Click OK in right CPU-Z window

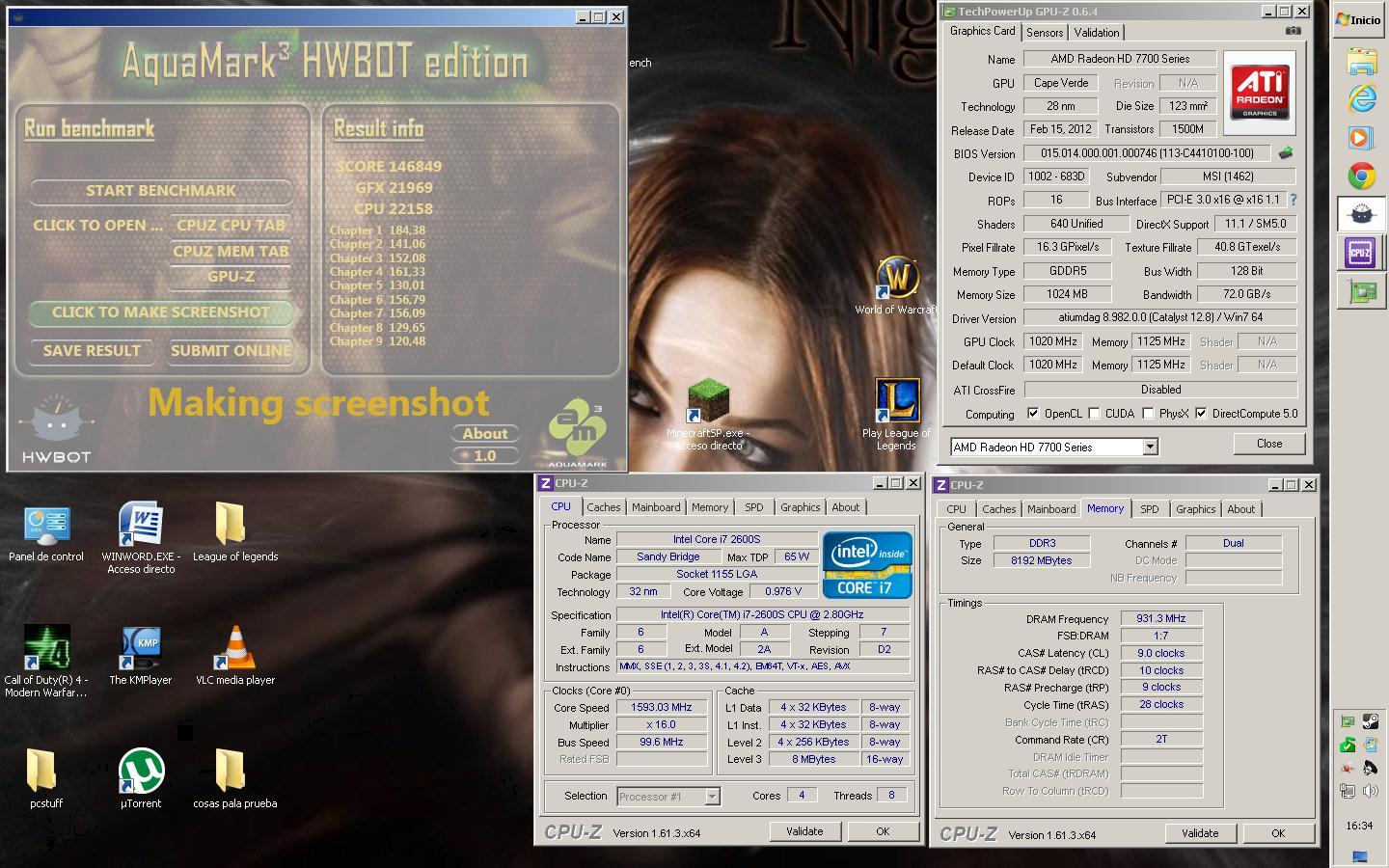[x=1278, y=833]
